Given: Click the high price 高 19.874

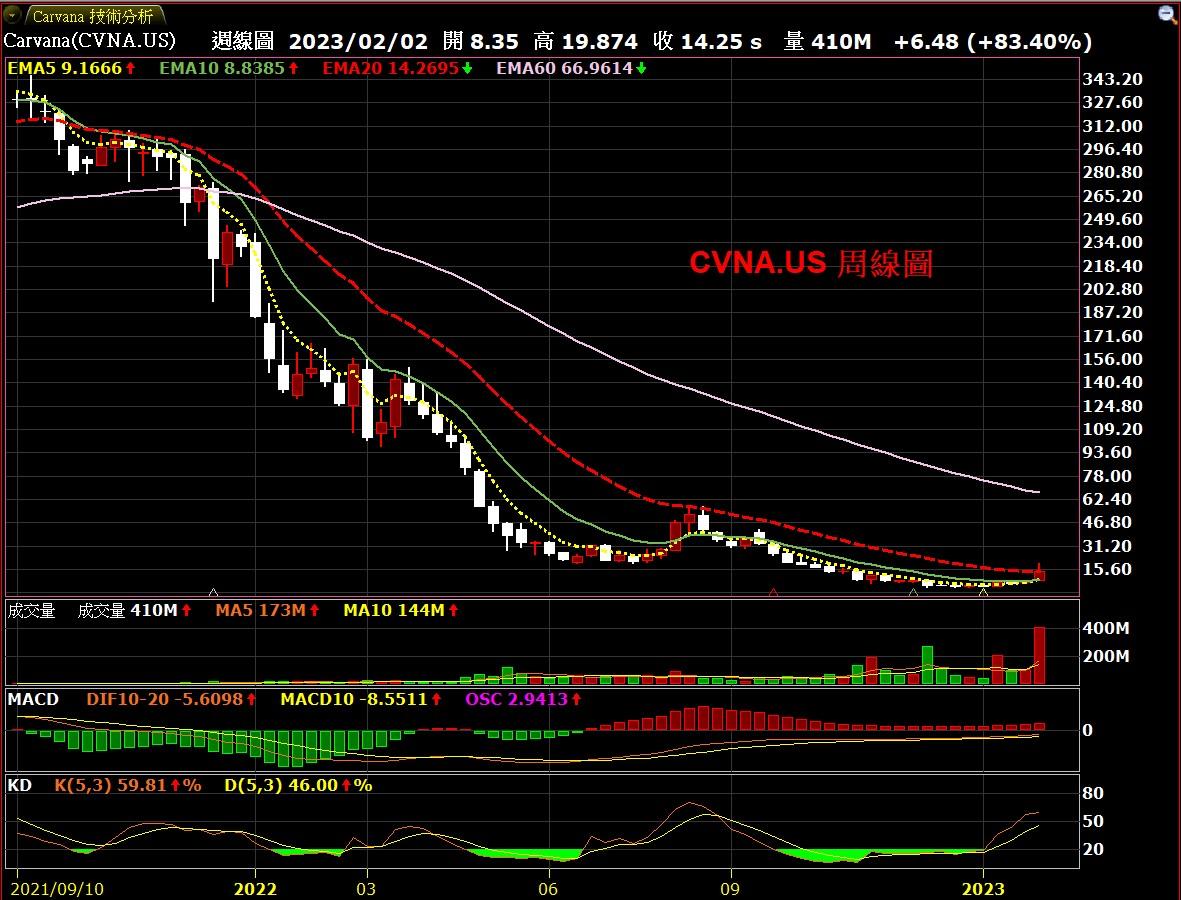Looking at the screenshot, I should point(585,41).
